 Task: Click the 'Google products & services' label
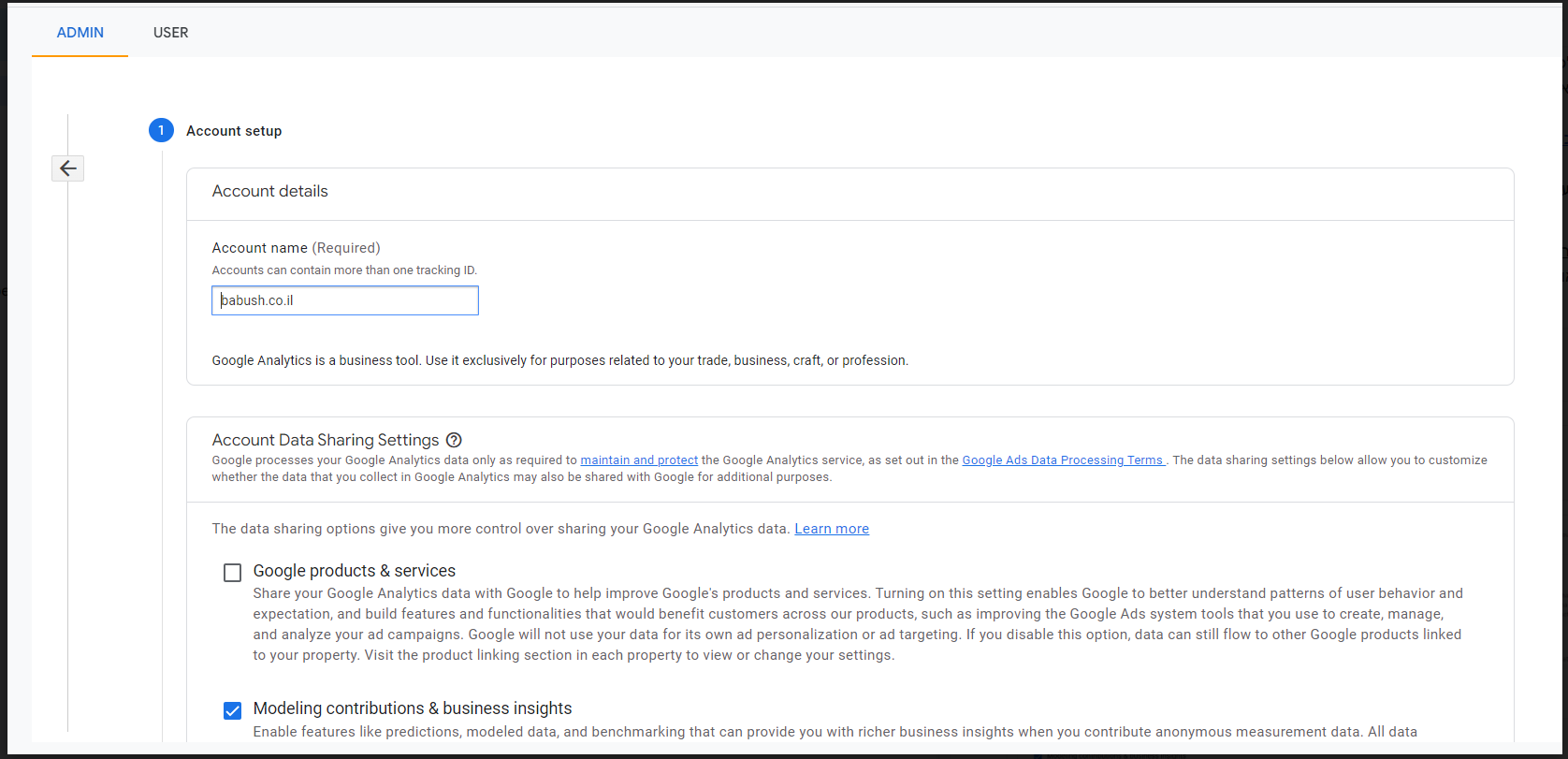click(x=355, y=571)
